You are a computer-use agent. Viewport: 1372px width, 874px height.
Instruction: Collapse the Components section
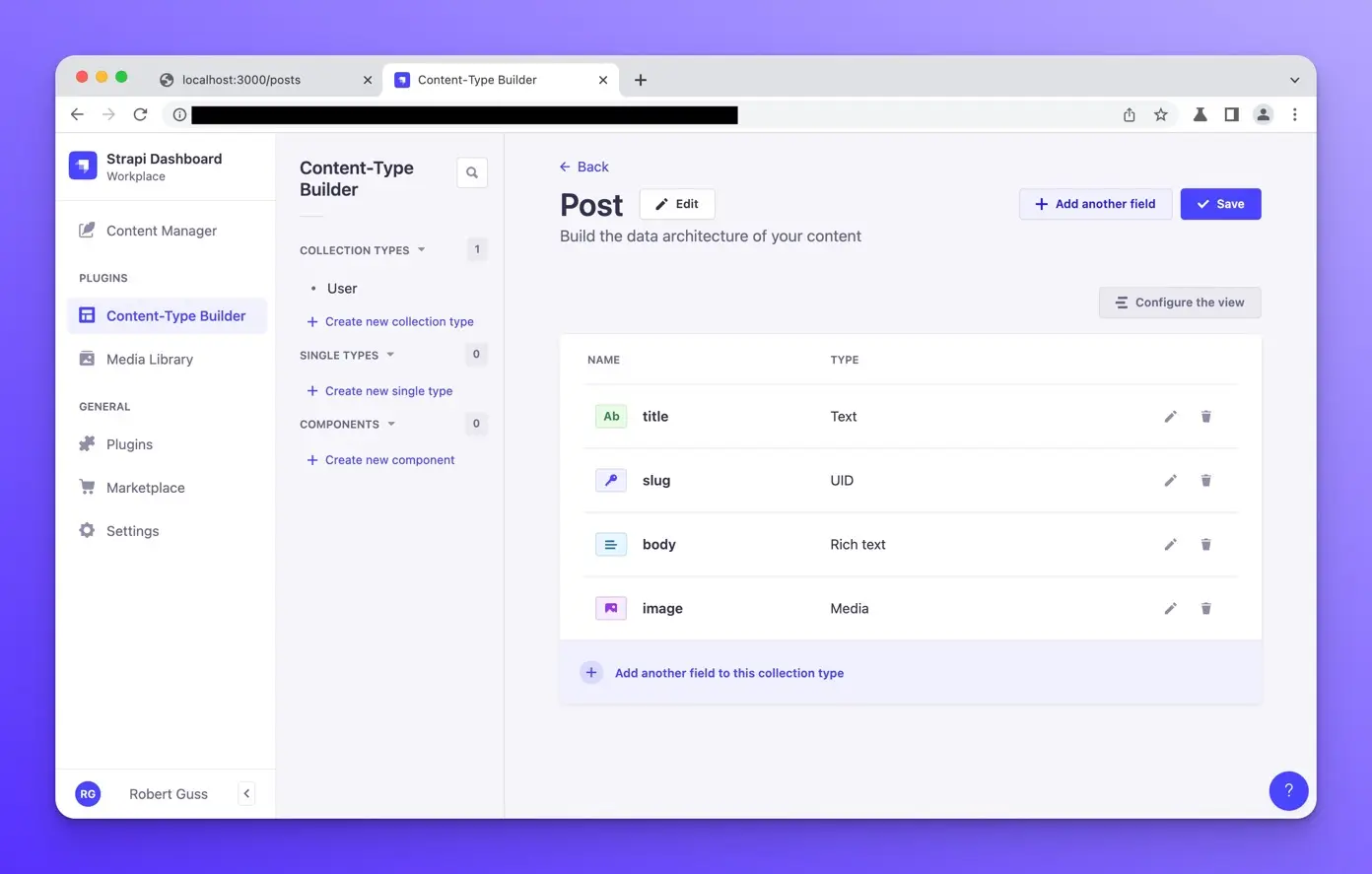click(x=391, y=424)
